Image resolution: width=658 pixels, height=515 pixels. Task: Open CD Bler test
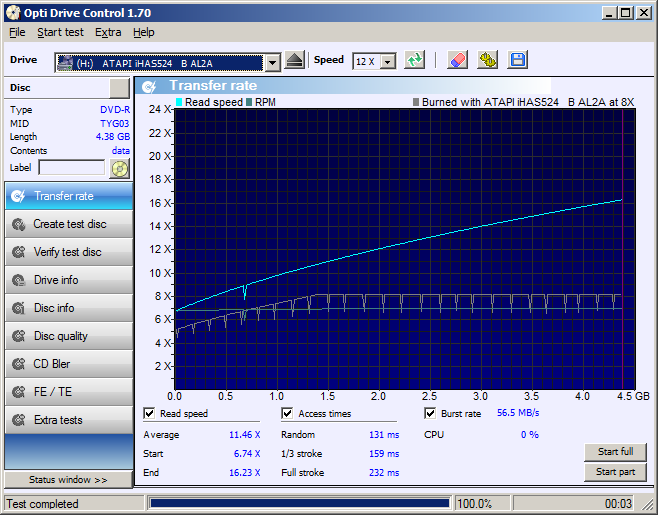[x=69, y=364]
